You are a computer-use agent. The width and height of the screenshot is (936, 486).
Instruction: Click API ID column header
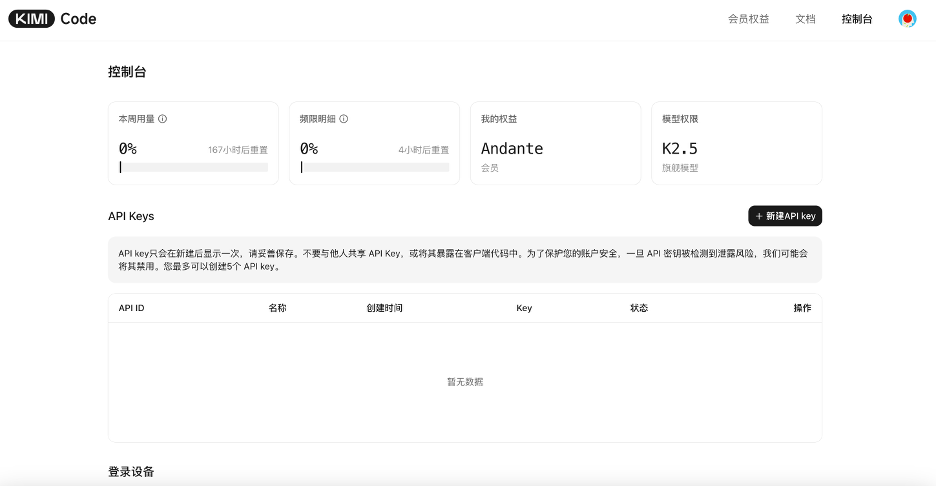click(131, 308)
